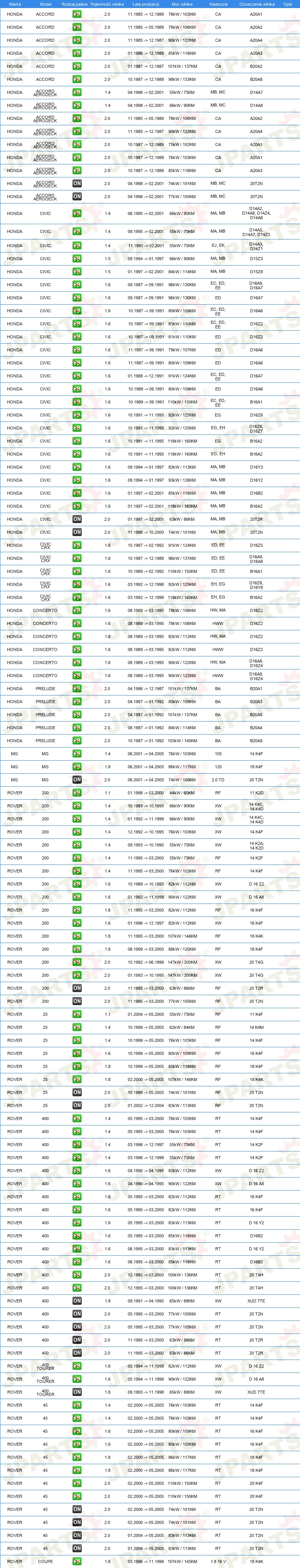Click PB icon in Civic CRX B16A1 row
The height and width of the screenshot is (1568, 300).
click(x=77, y=571)
